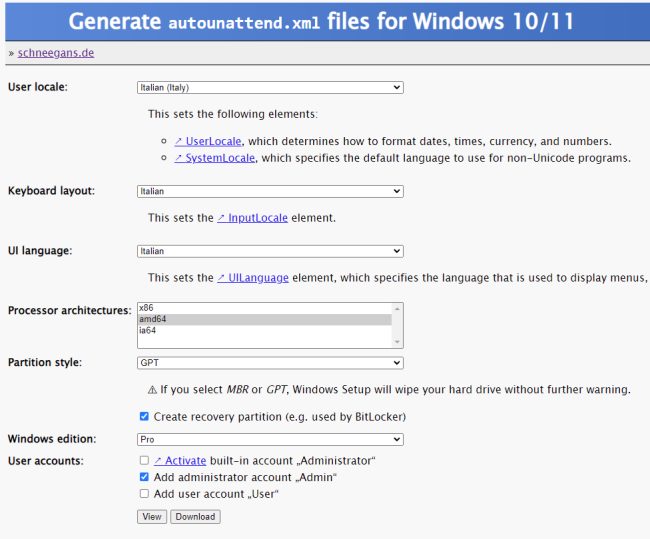Image resolution: width=650 pixels, height=539 pixels.
Task: Click the architectures list scroll down arrow
Action: 397,342
